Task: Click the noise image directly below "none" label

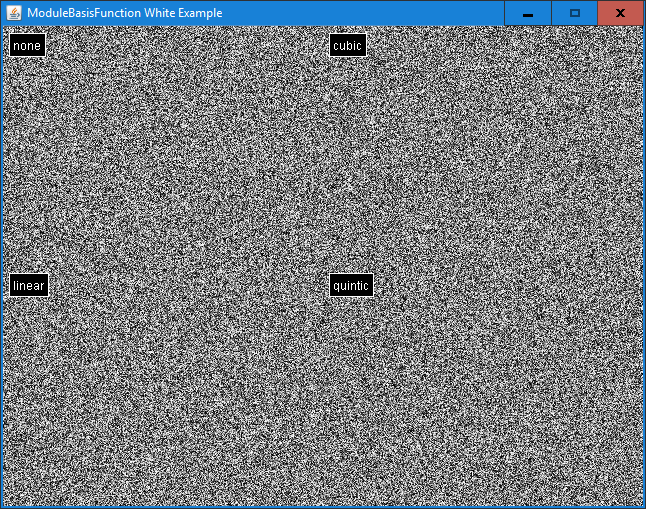Action: click(160, 150)
